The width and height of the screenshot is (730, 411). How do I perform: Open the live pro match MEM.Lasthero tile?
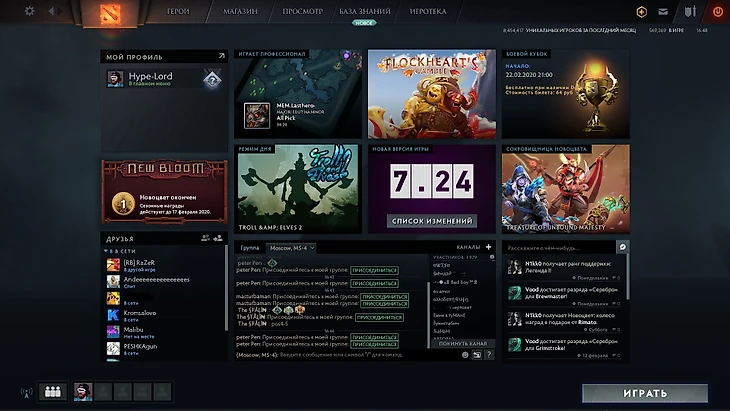298,94
